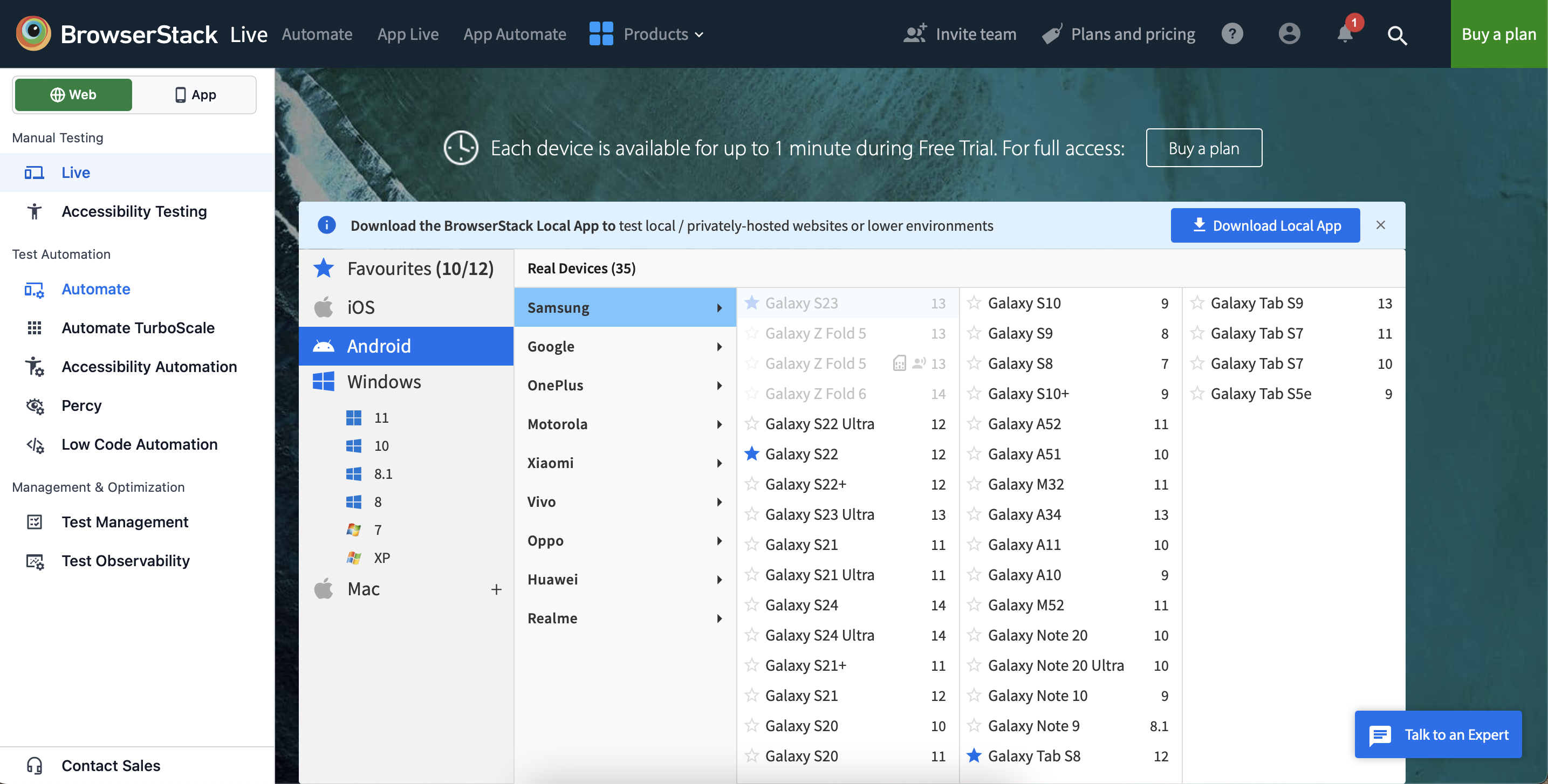The image size is (1548, 784).
Task: Select the Realme brand row
Action: coord(625,618)
